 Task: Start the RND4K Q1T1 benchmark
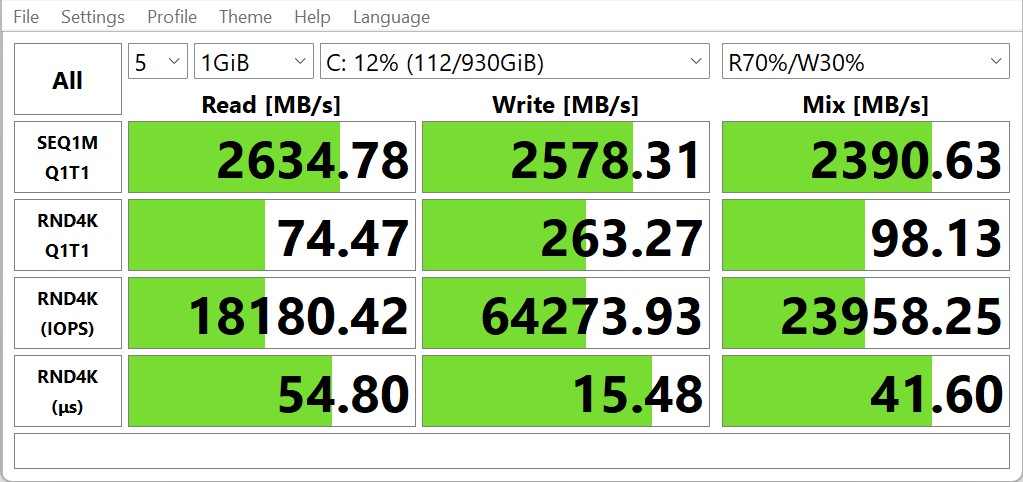[x=67, y=235]
